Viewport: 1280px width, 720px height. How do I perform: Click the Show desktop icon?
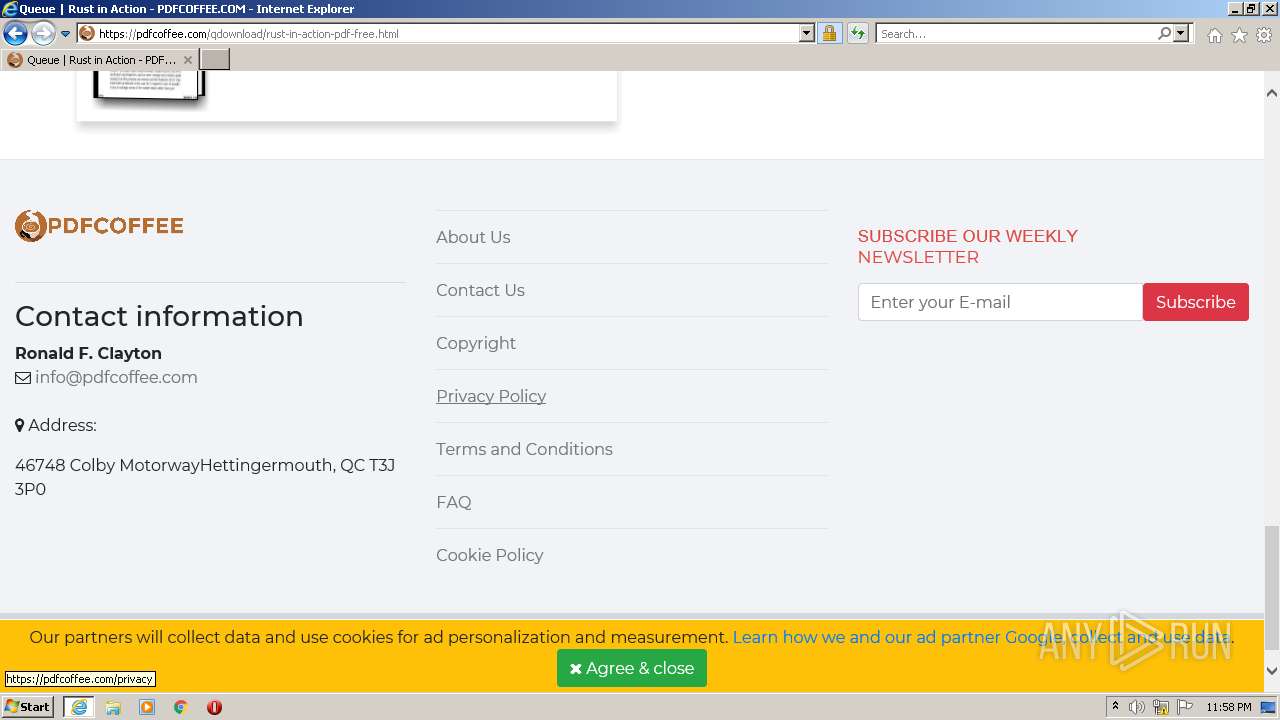[x=1269, y=707]
